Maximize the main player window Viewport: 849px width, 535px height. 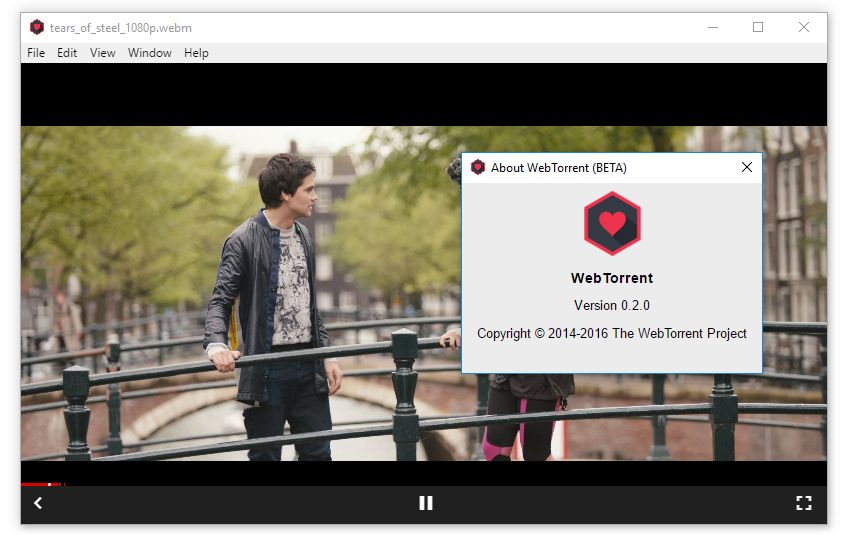click(757, 27)
